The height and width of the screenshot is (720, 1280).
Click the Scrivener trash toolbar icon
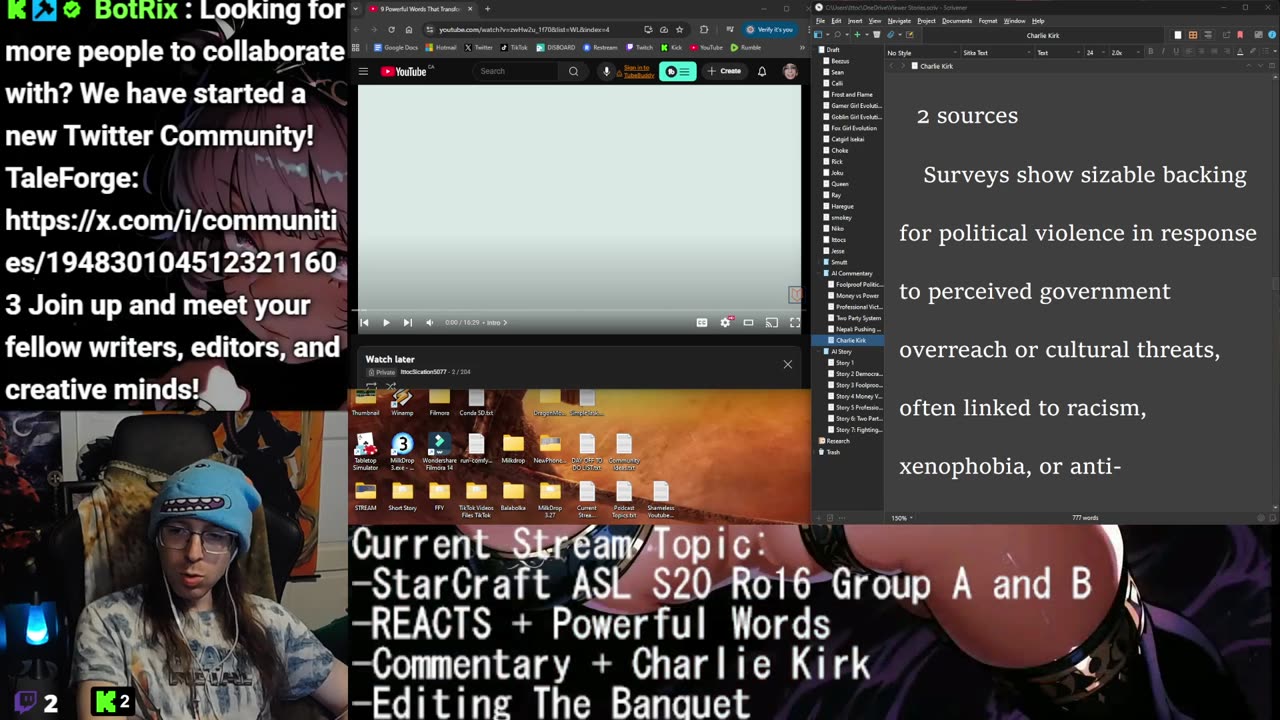[877, 35]
